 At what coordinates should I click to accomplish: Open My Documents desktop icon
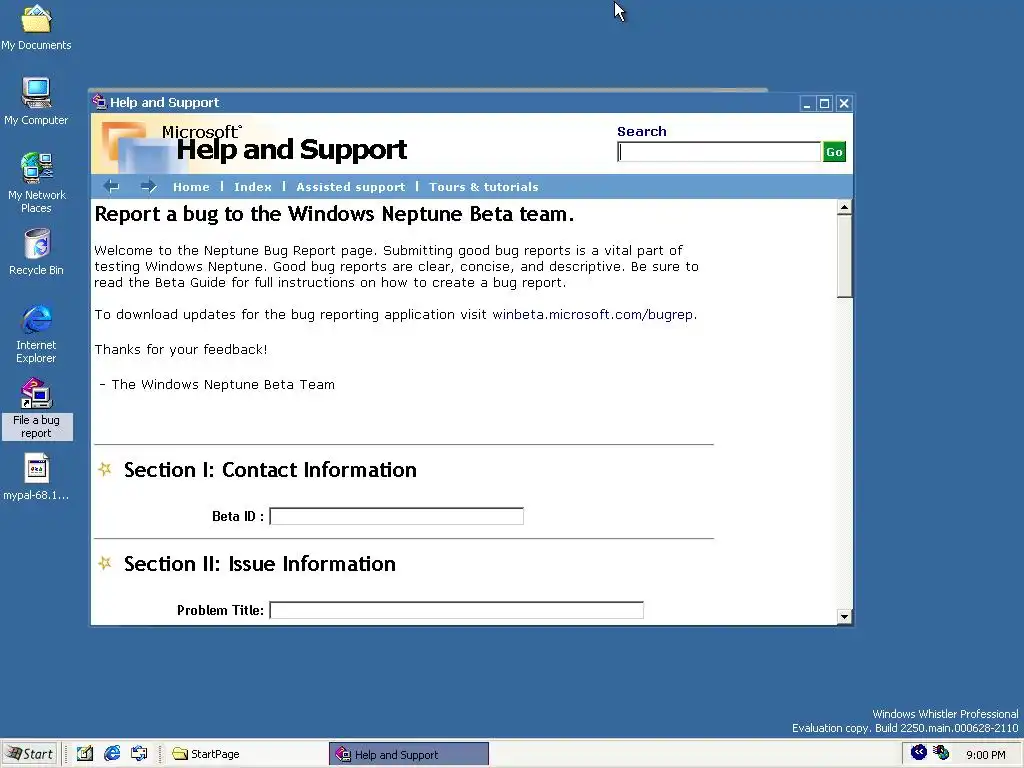pos(37,26)
